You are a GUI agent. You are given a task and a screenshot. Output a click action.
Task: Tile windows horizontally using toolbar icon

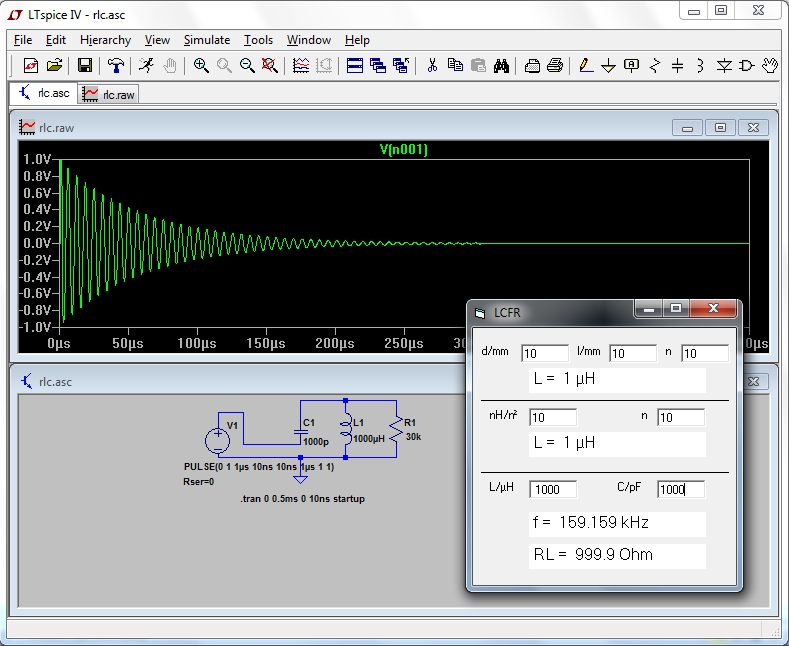[354, 66]
